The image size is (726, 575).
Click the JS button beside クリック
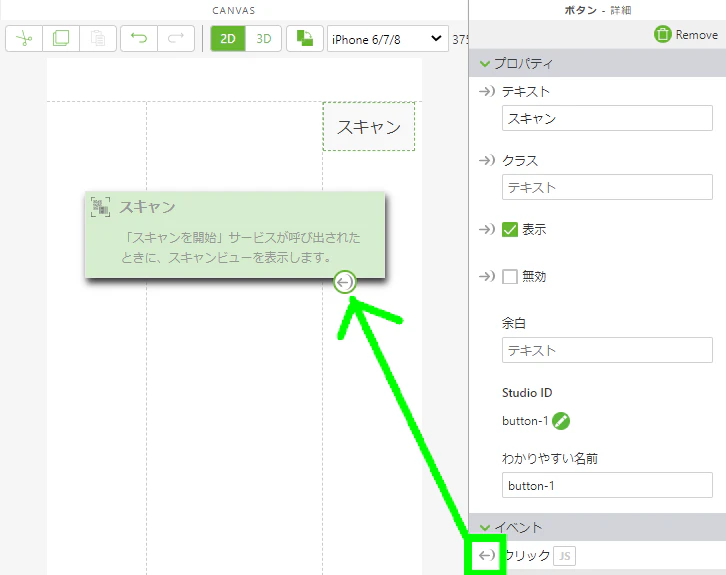[564, 556]
